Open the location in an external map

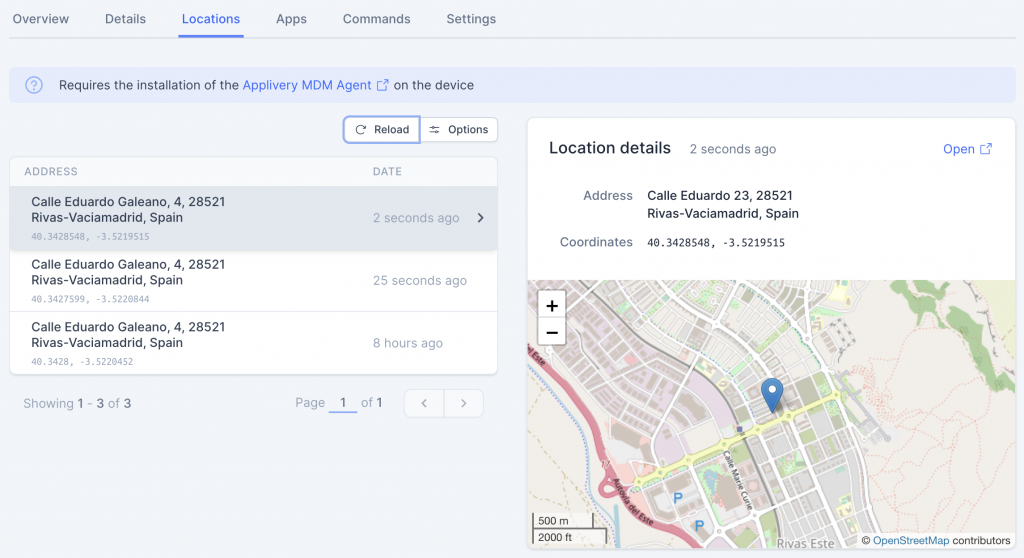pos(967,149)
